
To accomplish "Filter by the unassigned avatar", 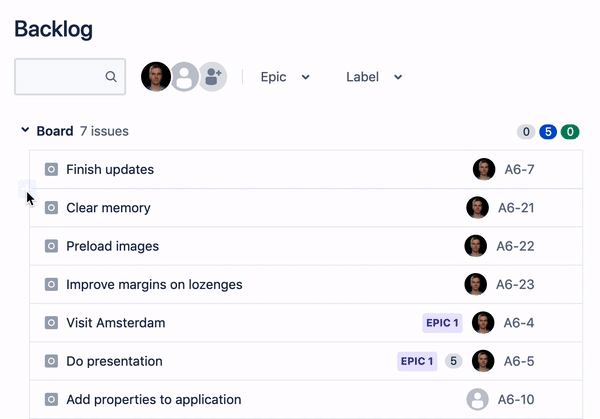I will click(184, 77).
